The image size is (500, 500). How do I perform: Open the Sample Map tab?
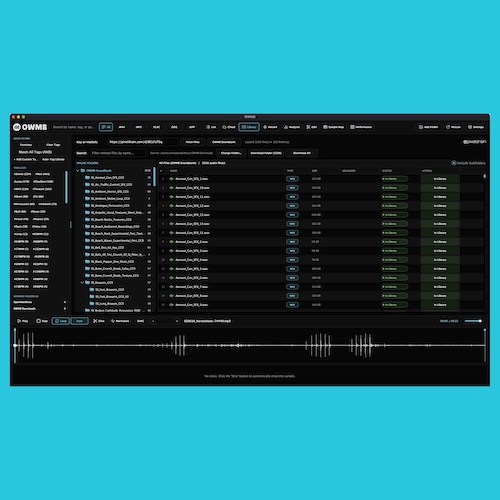(334, 127)
